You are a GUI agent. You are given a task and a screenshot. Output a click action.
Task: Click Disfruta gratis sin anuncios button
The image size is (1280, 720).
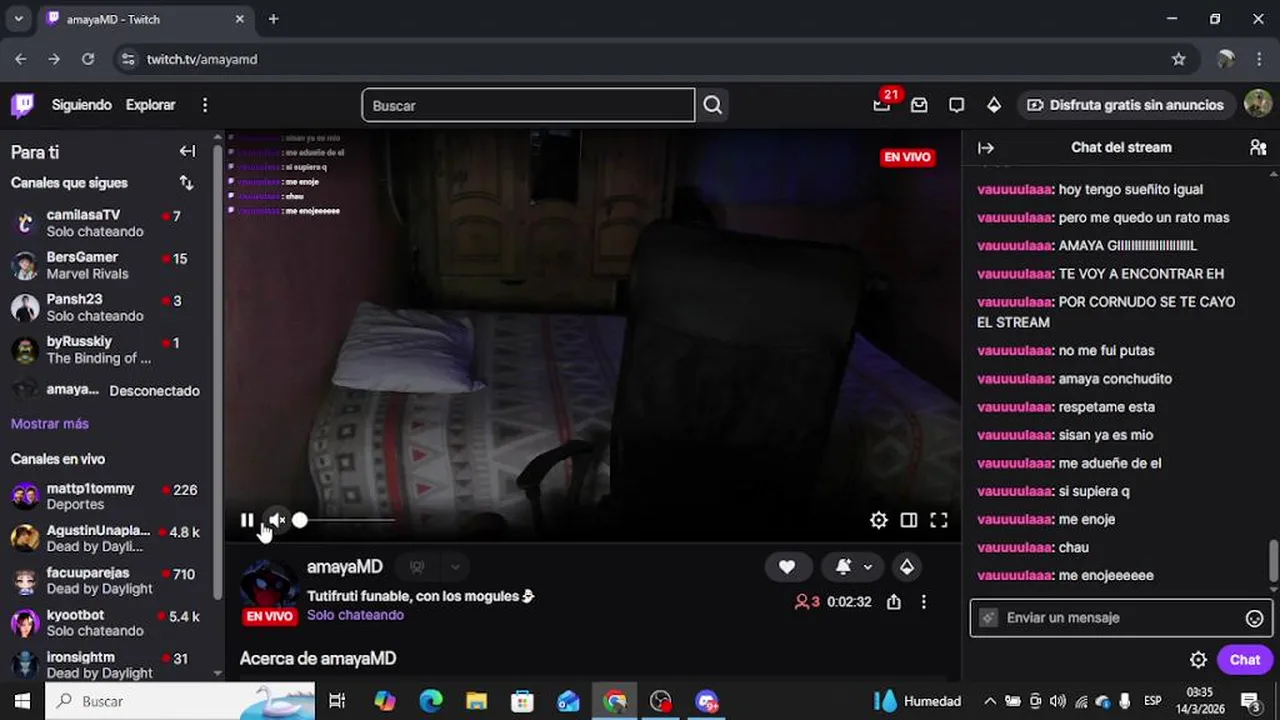pyautogui.click(x=1125, y=105)
